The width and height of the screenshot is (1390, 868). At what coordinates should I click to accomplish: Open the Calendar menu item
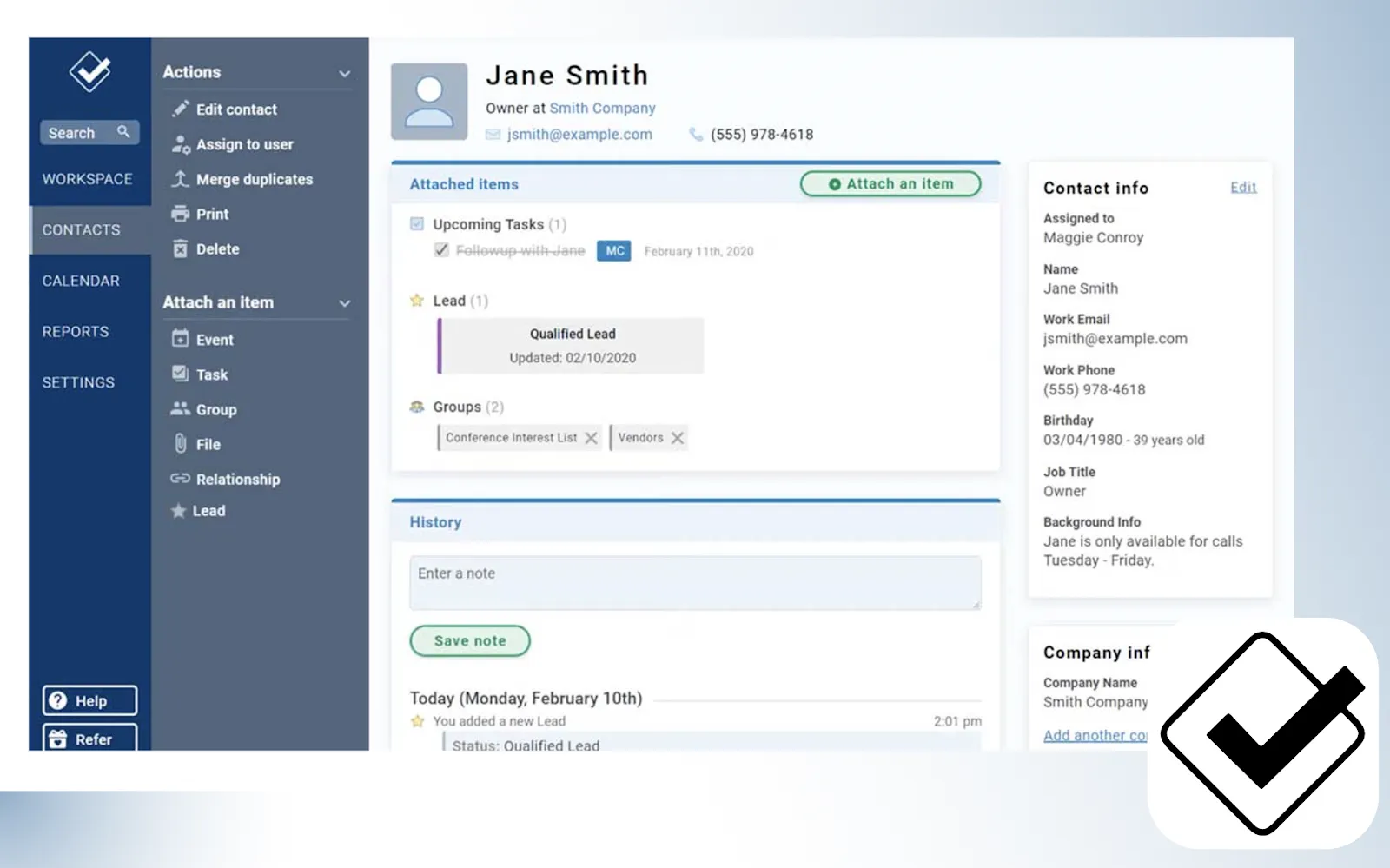(x=81, y=281)
